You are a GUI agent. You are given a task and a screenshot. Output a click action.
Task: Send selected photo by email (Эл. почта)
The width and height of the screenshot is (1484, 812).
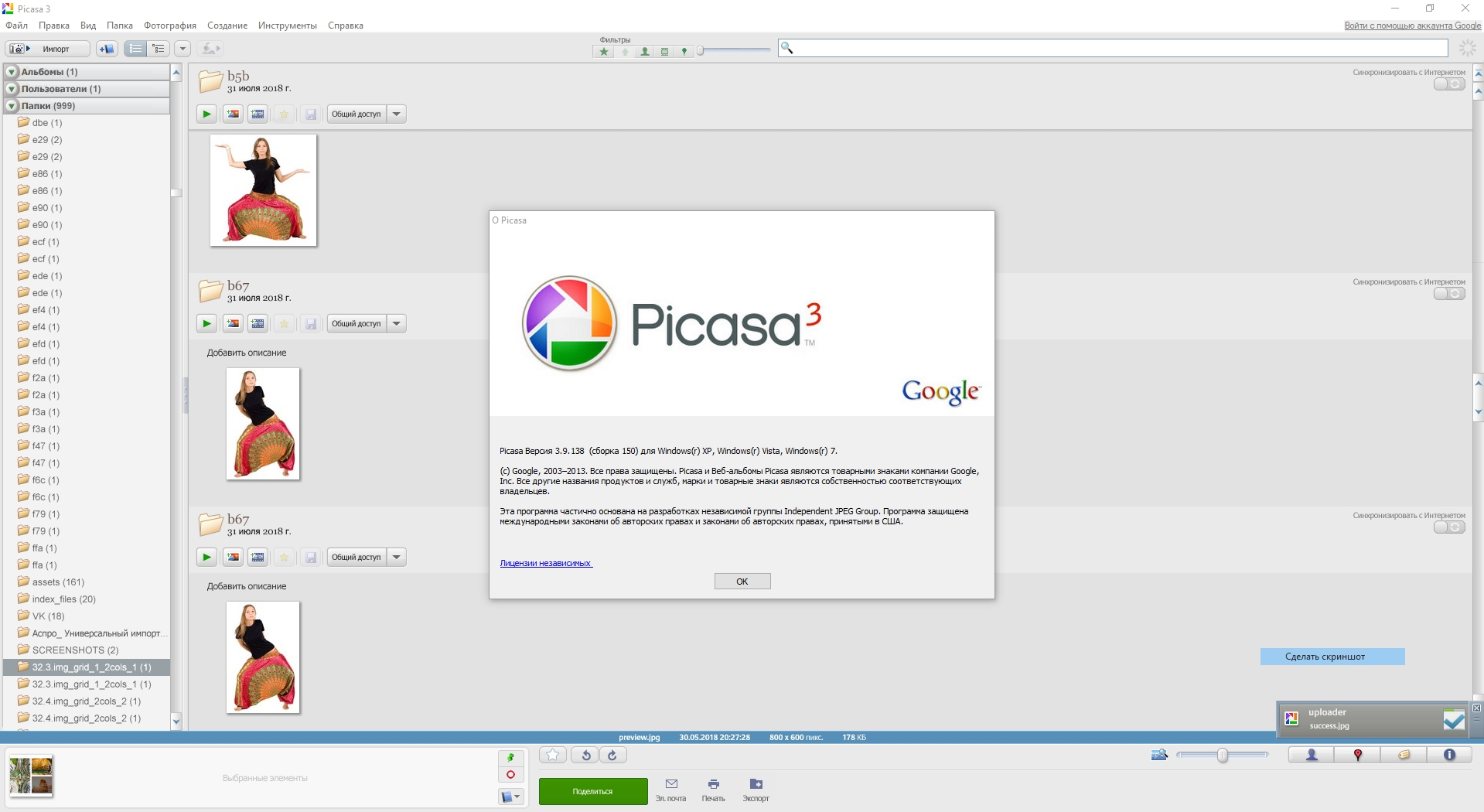pos(671,790)
